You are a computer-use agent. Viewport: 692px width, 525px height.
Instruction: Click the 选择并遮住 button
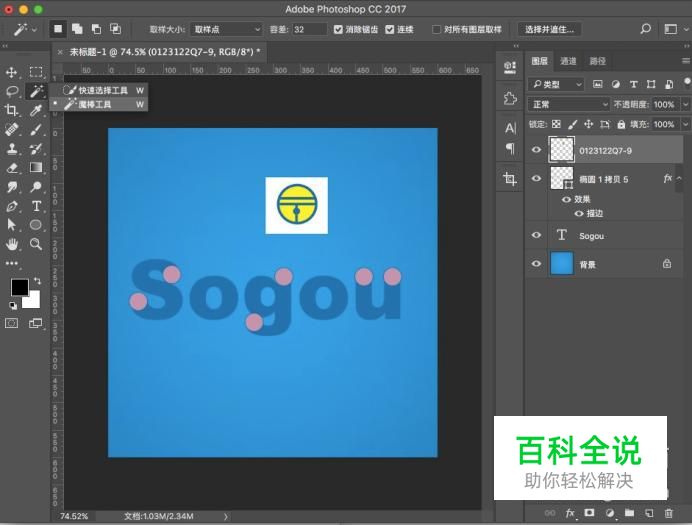click(549, 30)
